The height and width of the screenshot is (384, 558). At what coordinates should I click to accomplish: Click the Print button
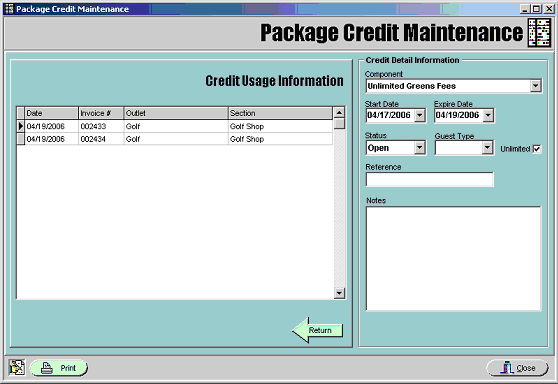(x=59, y=368)
